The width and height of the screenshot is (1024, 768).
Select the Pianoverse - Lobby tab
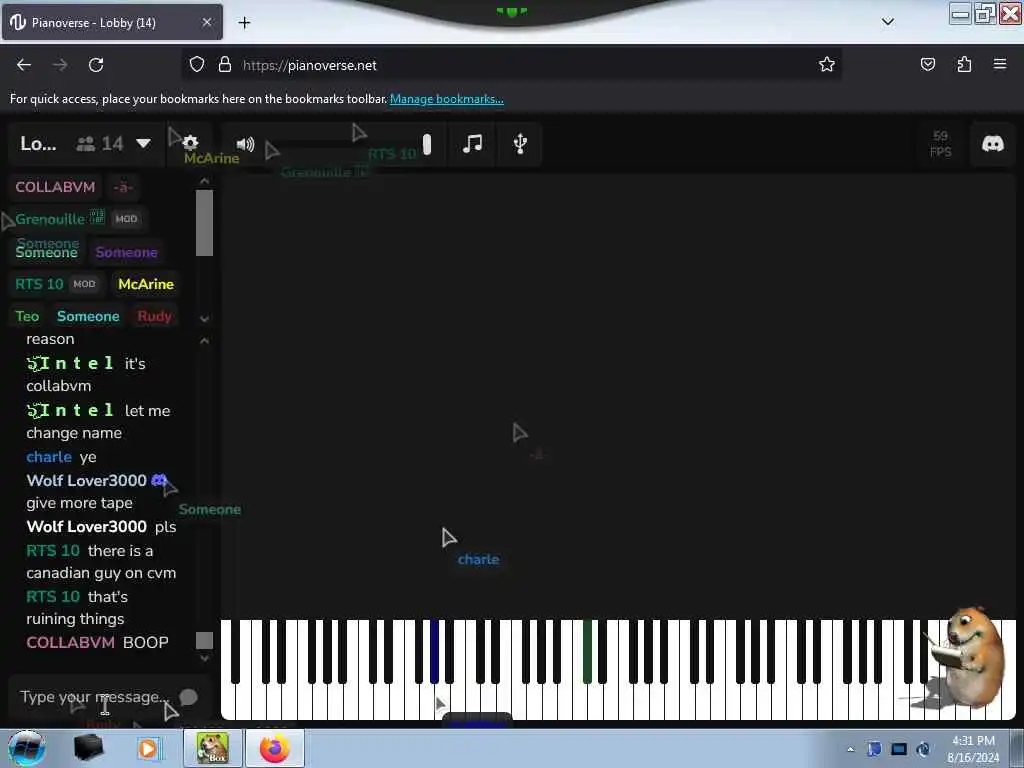pyautogui.click(x=112, y=22)
